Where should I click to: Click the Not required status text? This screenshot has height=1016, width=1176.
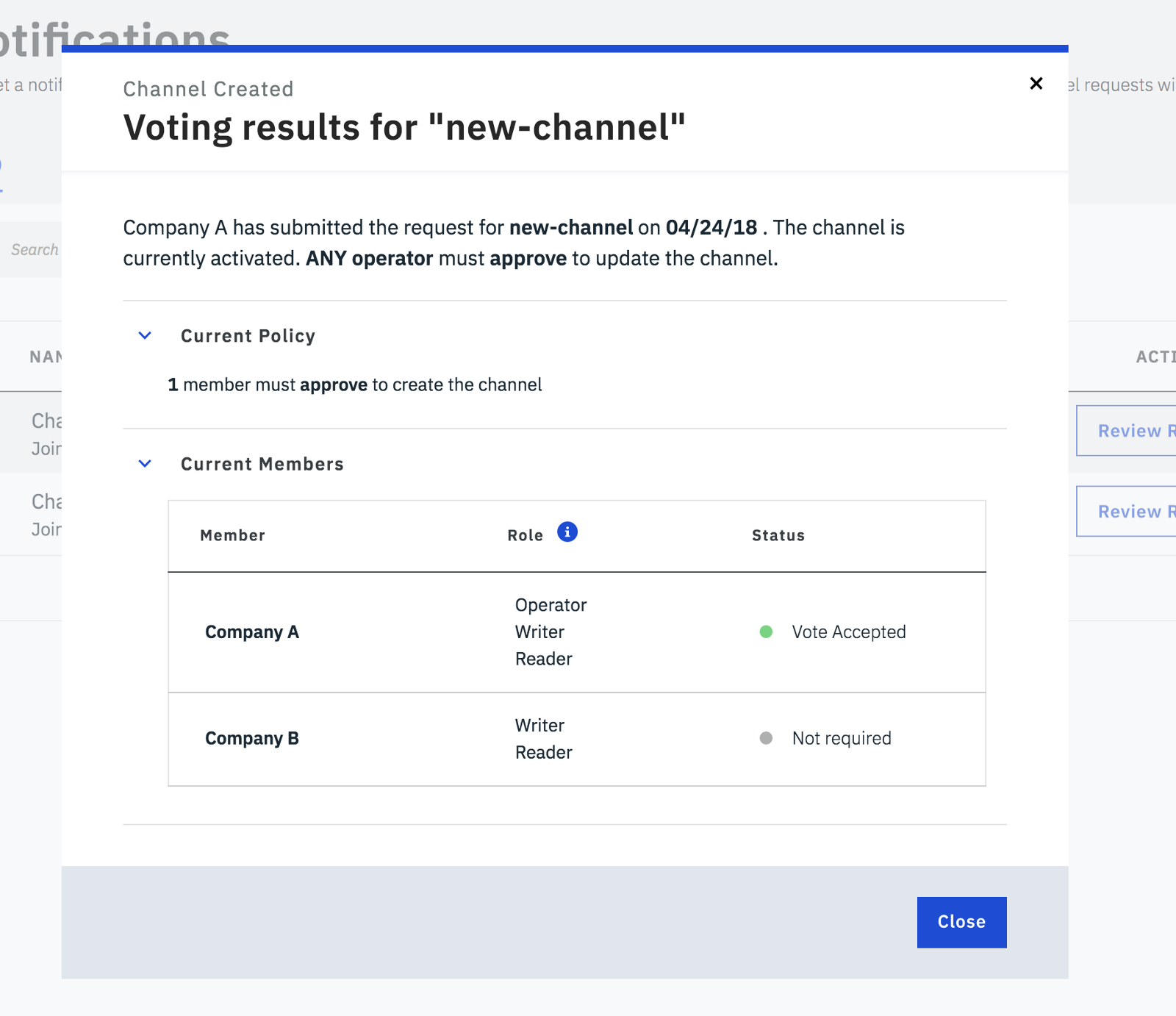(842, 738)
